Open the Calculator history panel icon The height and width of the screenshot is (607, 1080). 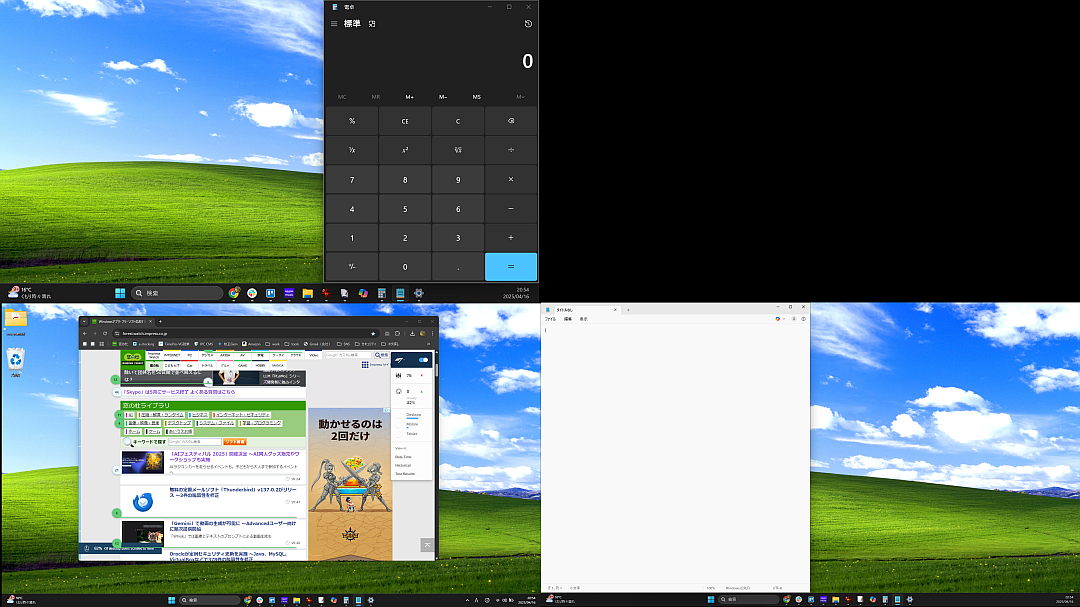pyautogui.click(x=528, y=23)
